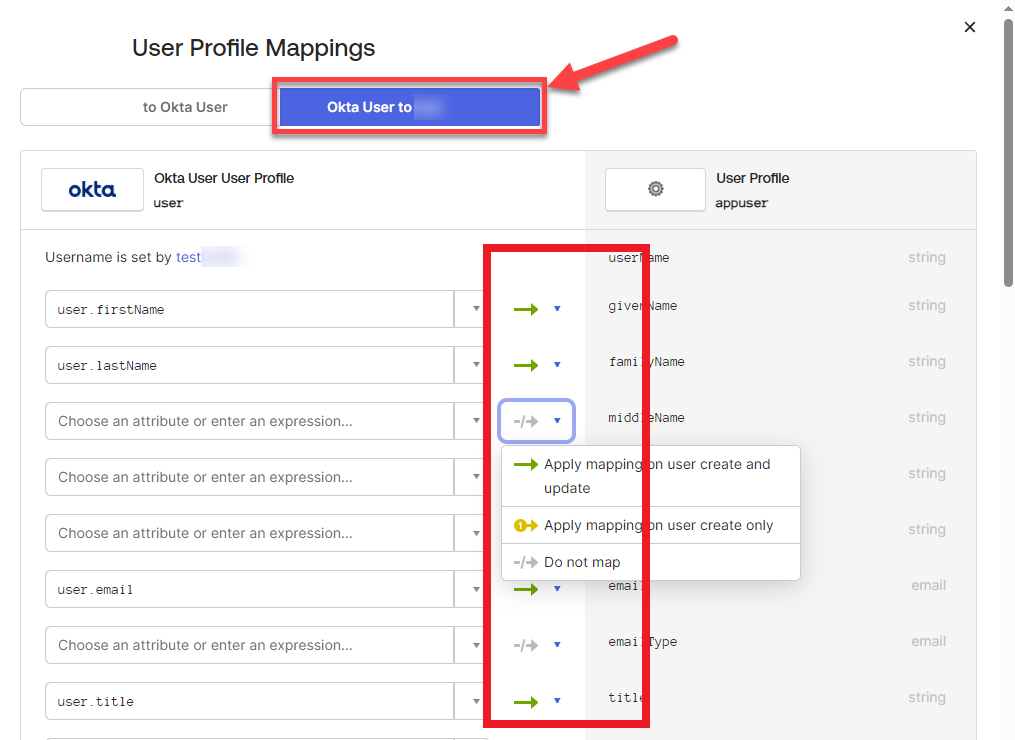Click the grey do-not-map icon in menu
Image resolution: width=1015 pixels, height=740 pixels.
pos(526,562)
